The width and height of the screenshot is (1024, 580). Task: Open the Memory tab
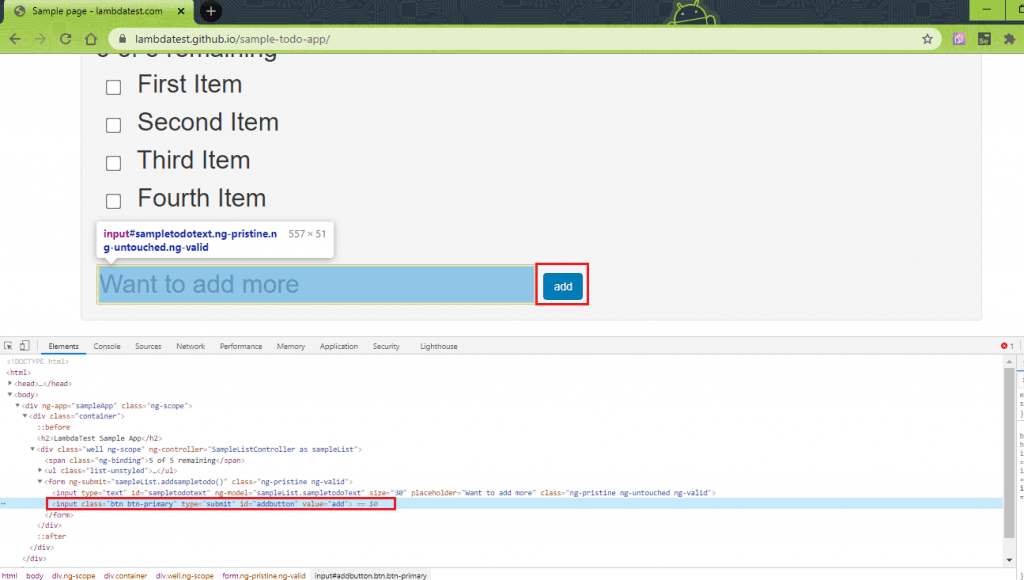point(291,346)
